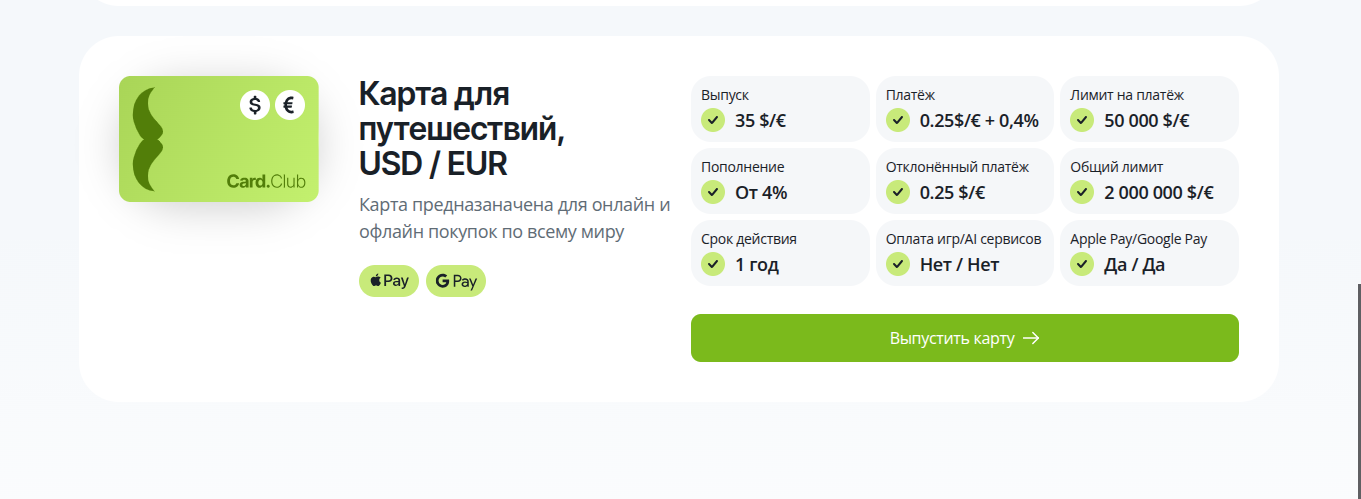Click checkmark icon next to 35 $/€
This screenshot has height=499, width=1361.
click(713, 120)
